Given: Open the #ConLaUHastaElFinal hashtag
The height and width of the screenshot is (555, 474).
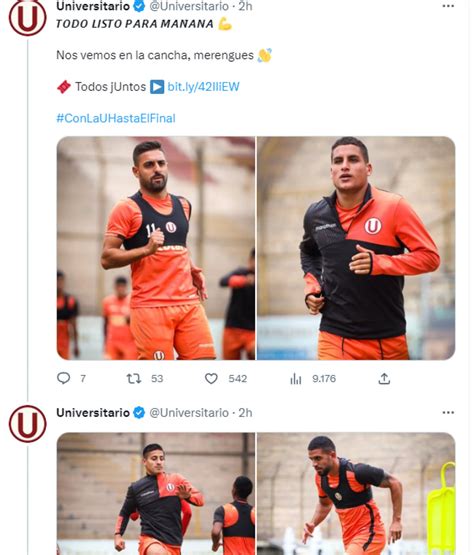Looking at the screenshot, I should click(116, 118).
